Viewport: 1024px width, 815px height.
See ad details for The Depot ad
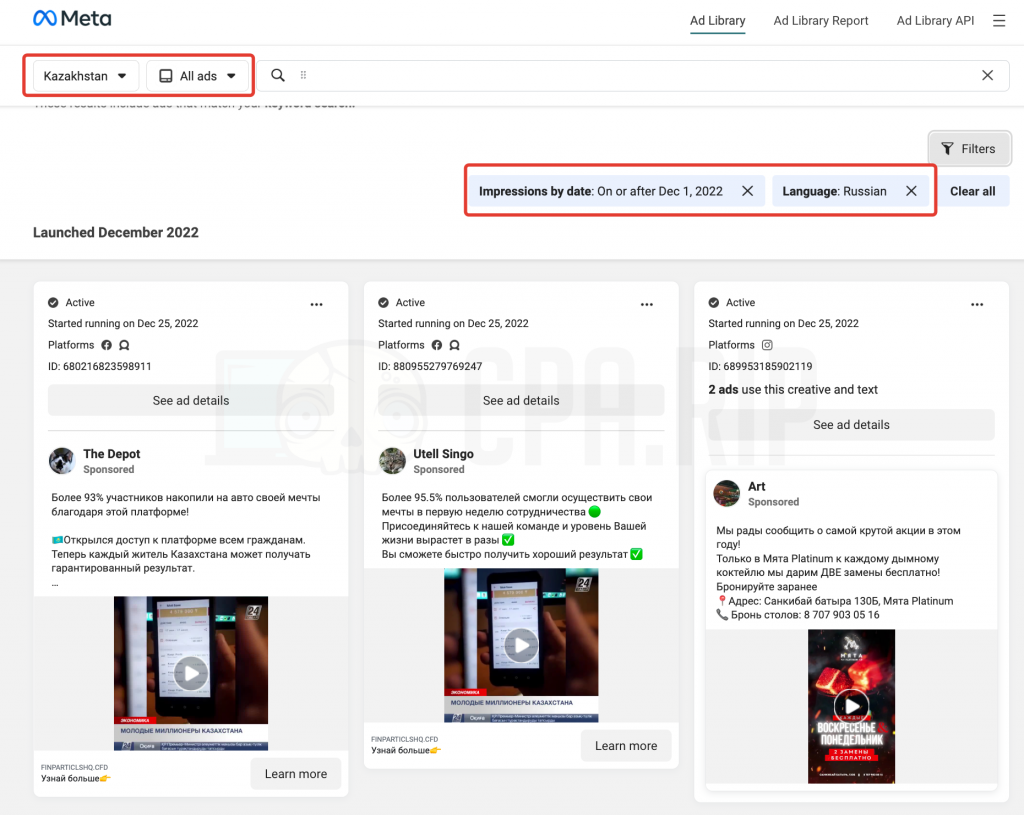point(191,400)
